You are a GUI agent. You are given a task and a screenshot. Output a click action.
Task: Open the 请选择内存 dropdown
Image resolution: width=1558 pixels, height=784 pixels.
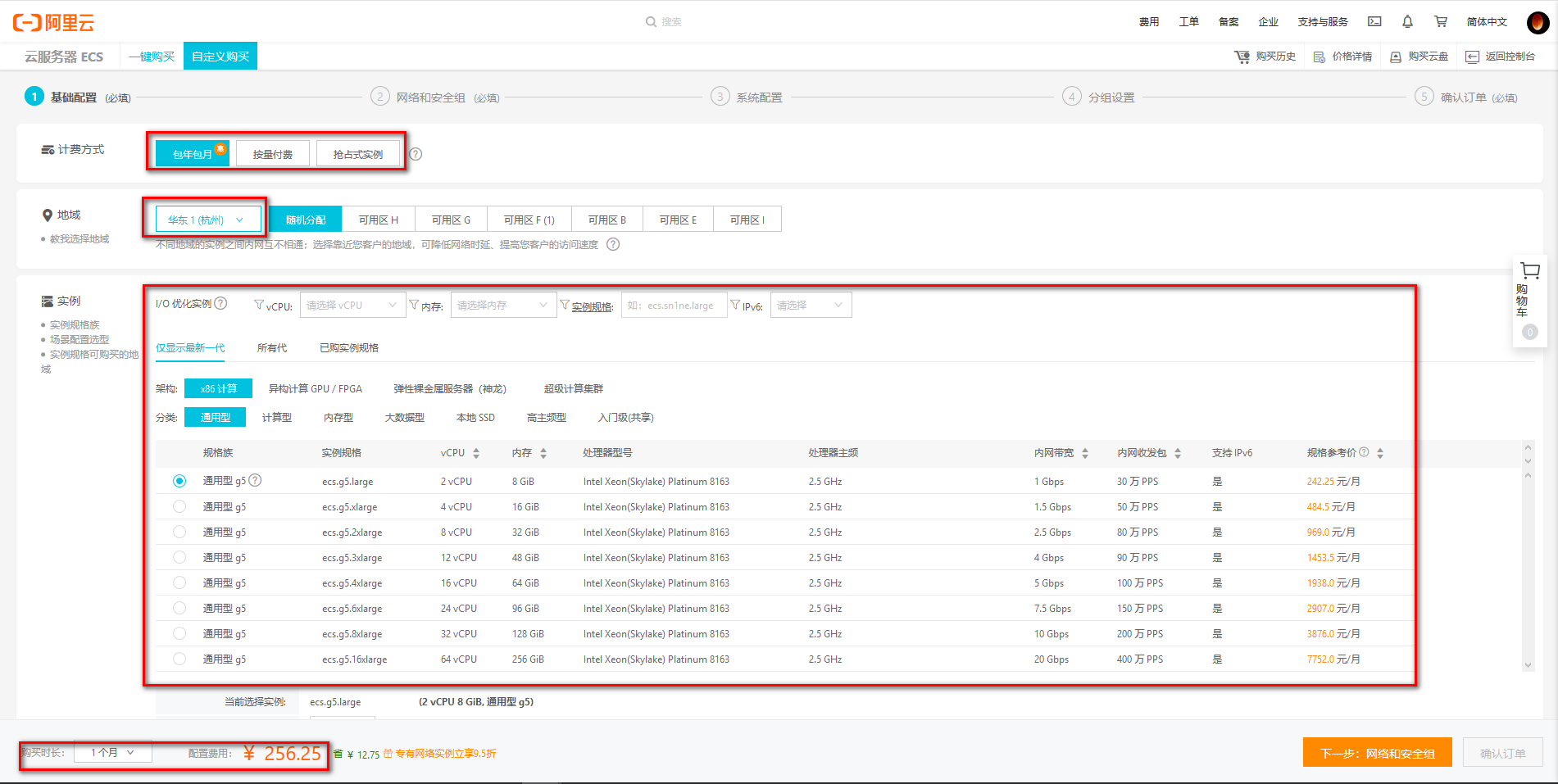[x=503, y=305]
